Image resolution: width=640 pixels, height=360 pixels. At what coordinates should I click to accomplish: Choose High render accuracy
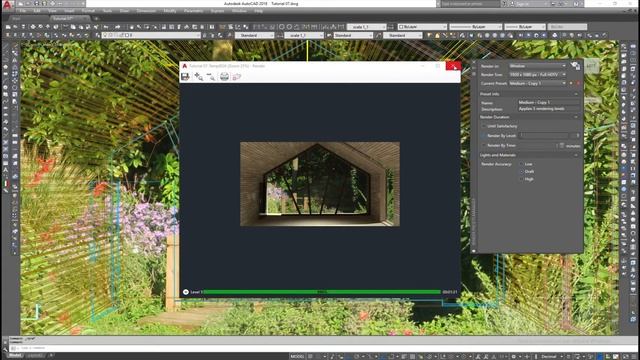point(521,179)
